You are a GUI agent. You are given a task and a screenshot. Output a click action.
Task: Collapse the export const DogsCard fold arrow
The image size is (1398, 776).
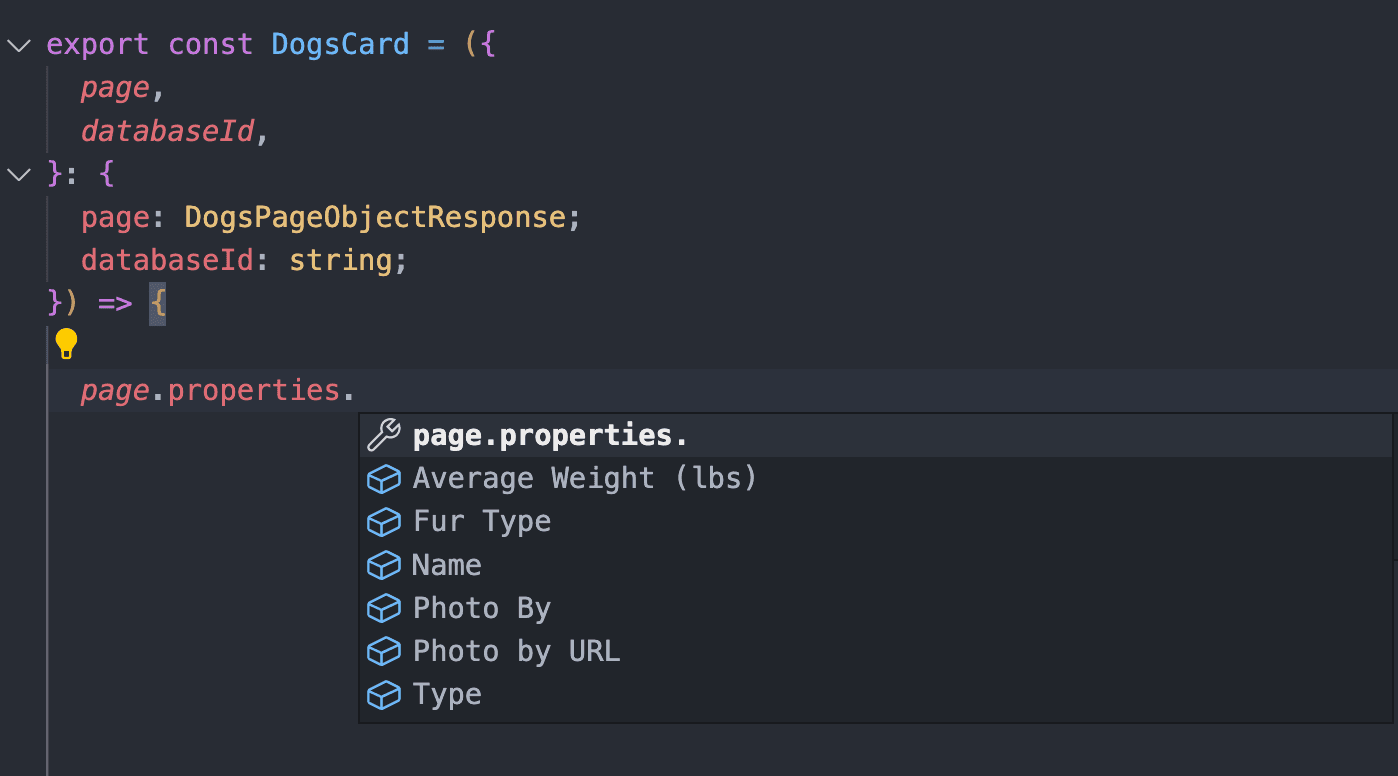(19, 46)
